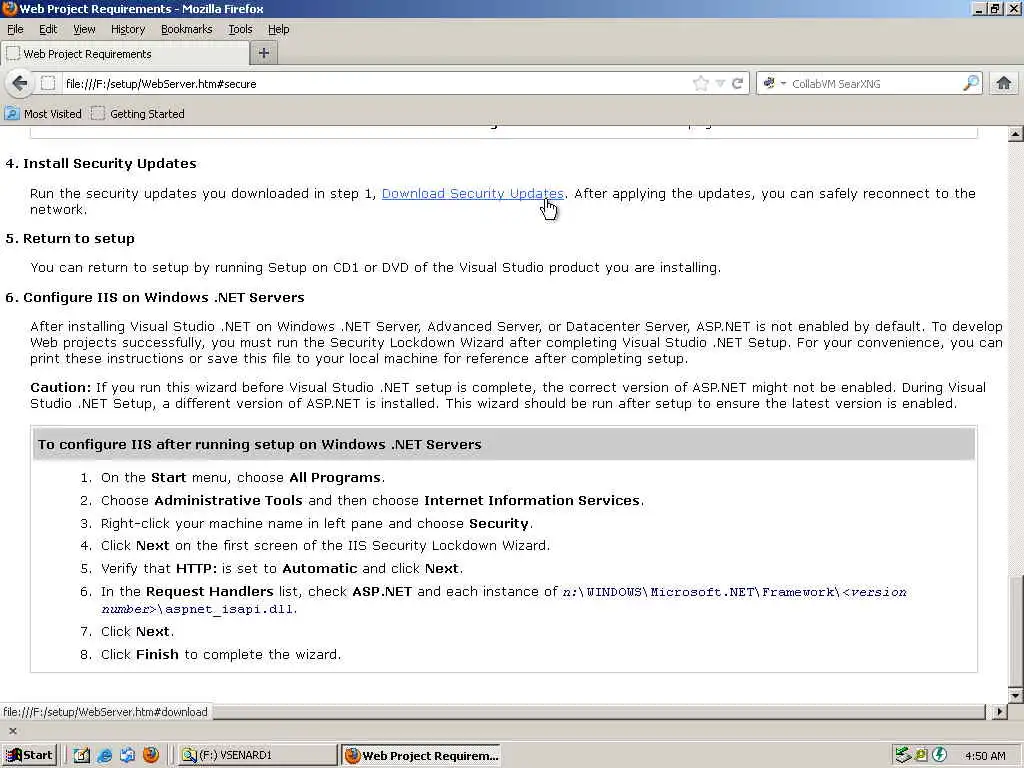The height and width of the screenshot is (768, 1024).
Task: Open the Bookmarks menu
Action: [x=186, y=29]
